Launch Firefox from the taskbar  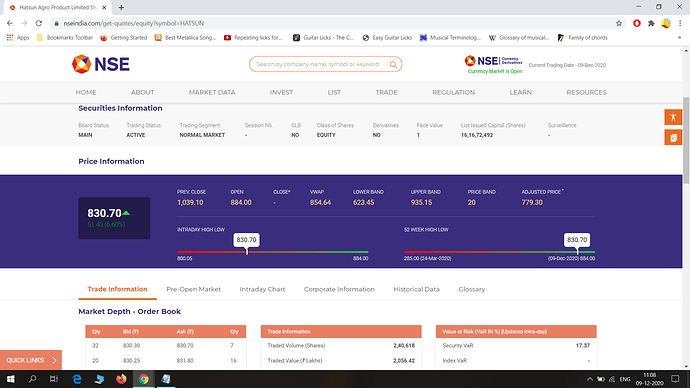(121, 379)
